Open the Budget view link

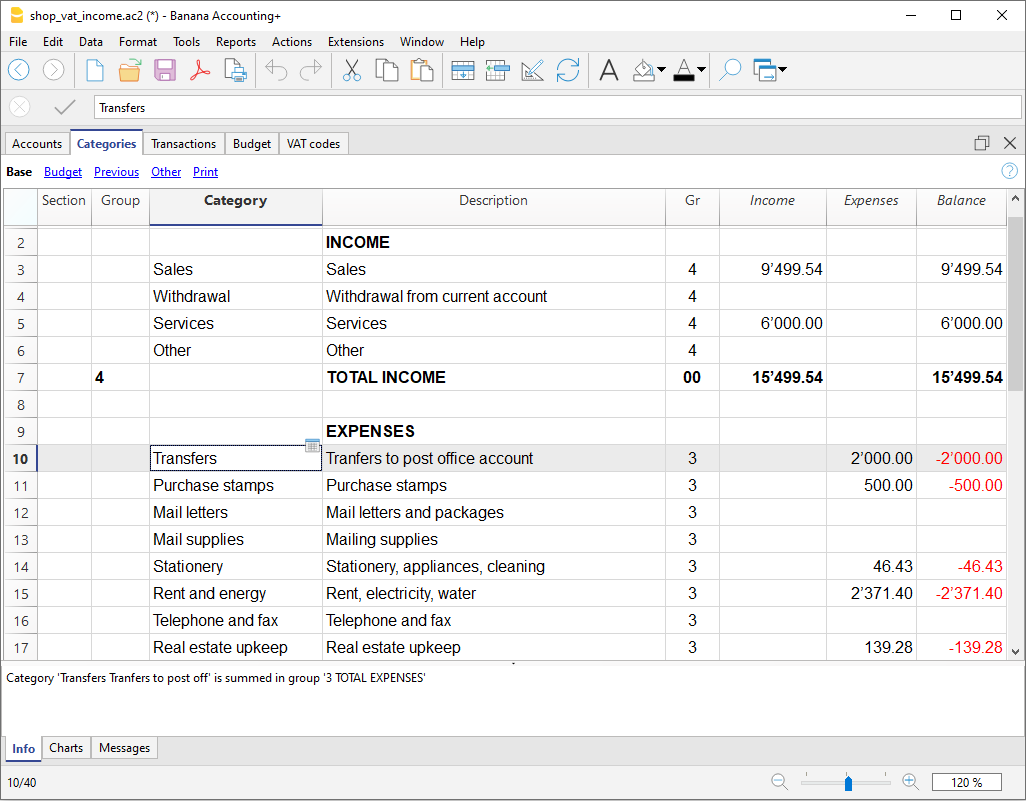click(63, 172)
